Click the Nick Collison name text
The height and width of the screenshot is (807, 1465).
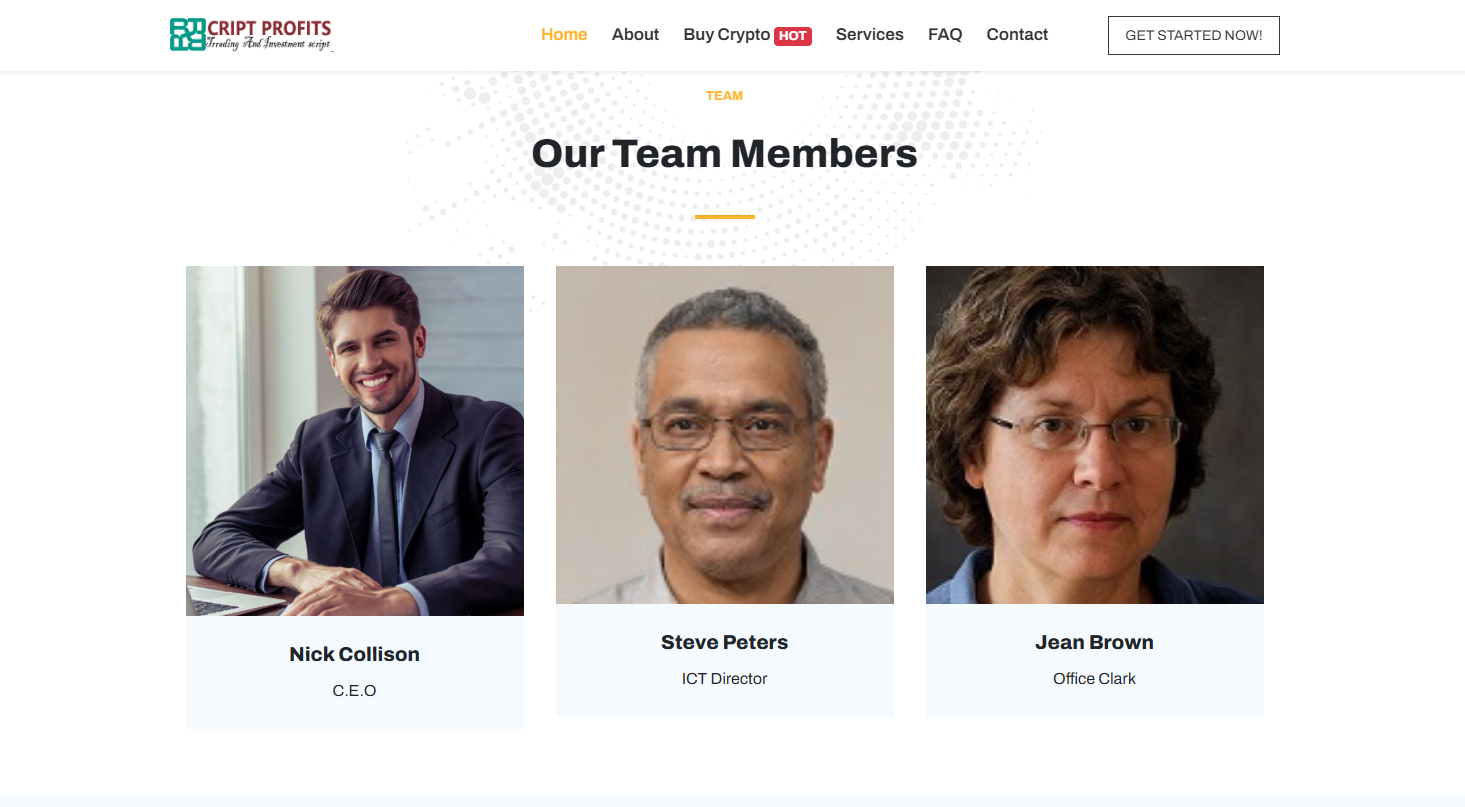pos(355,654)
